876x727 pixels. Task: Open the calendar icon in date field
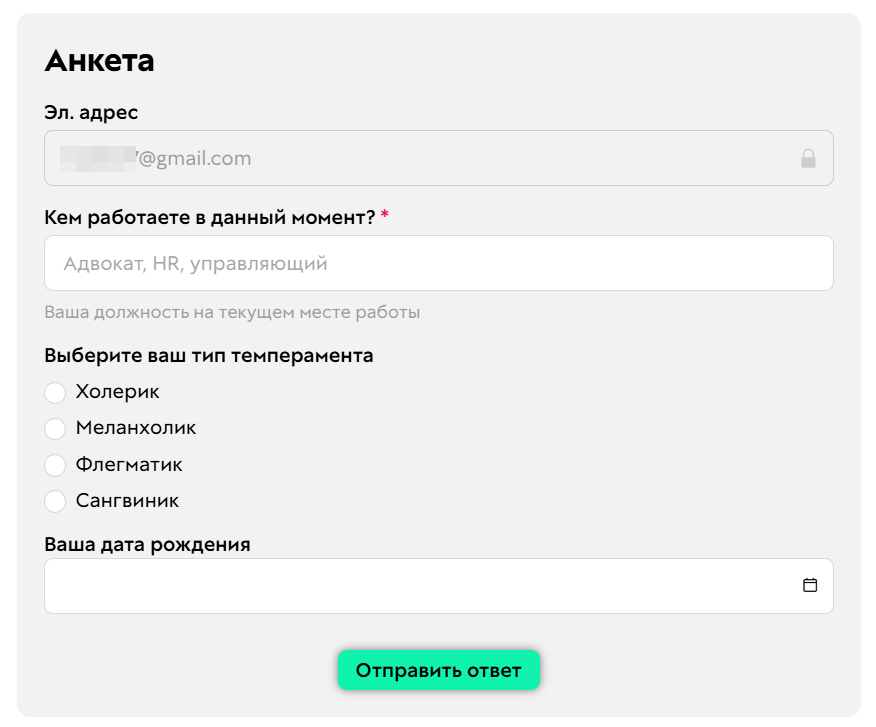pos(812,585)
